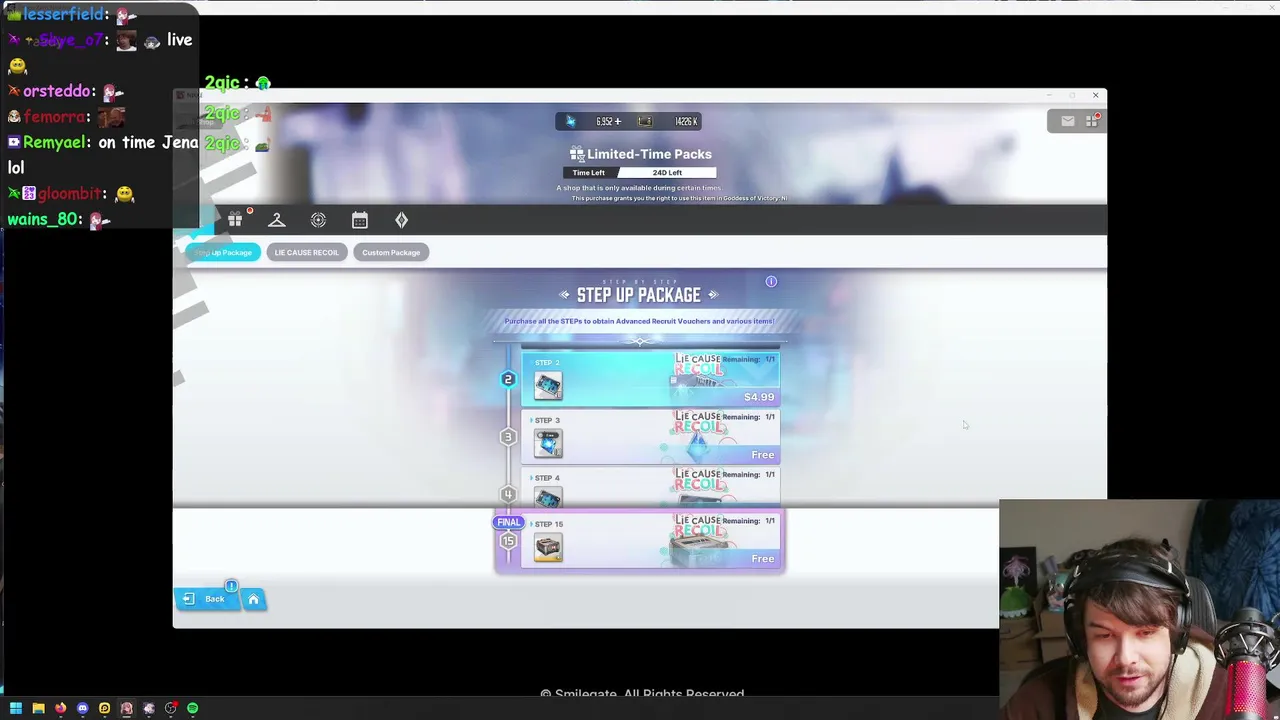Click the credit currency icon beside 14226K
The height and width of the screenshot is (720, 1280).
(645, 121)
